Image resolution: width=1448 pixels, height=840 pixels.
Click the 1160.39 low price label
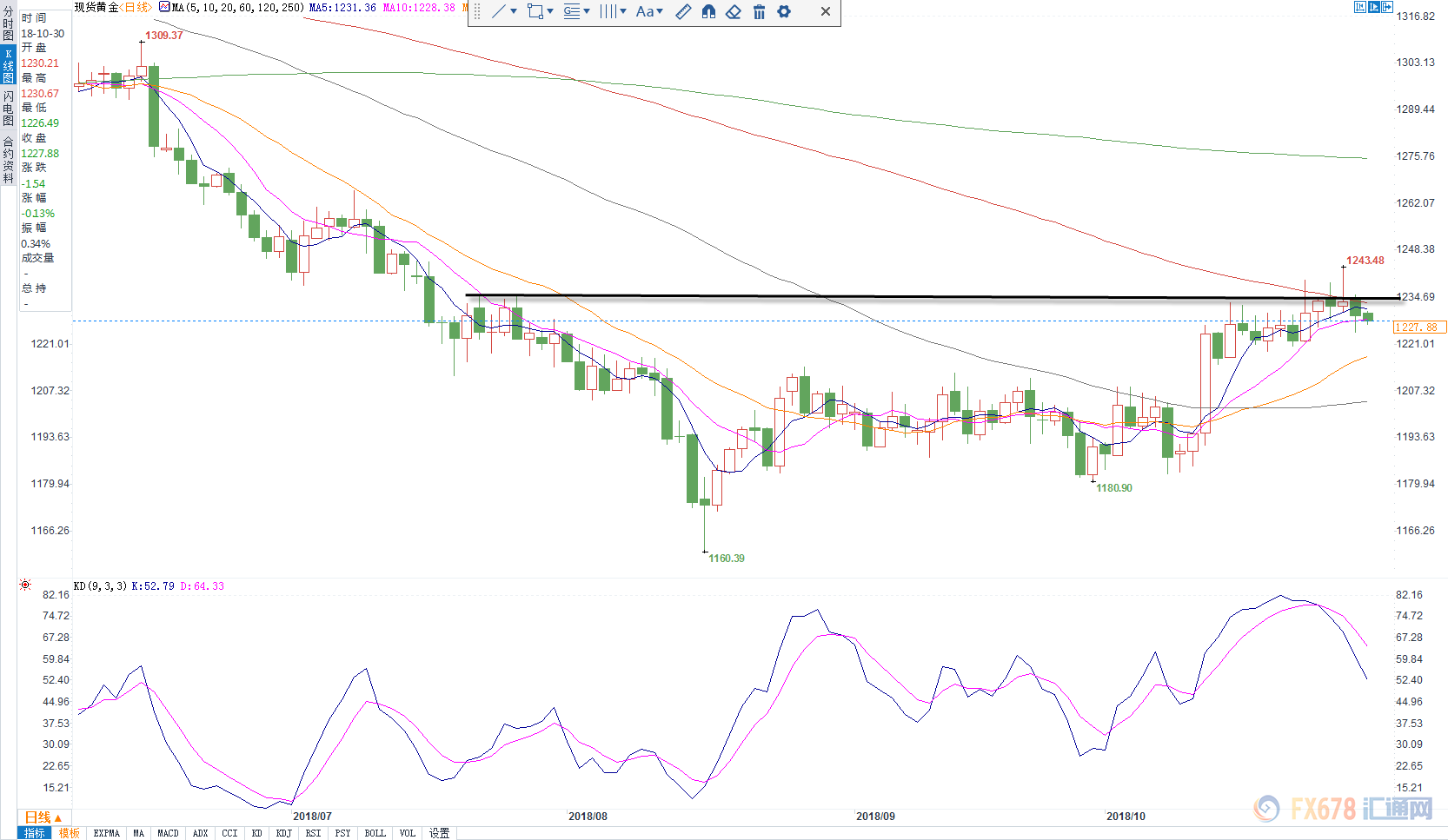[727, 559]
